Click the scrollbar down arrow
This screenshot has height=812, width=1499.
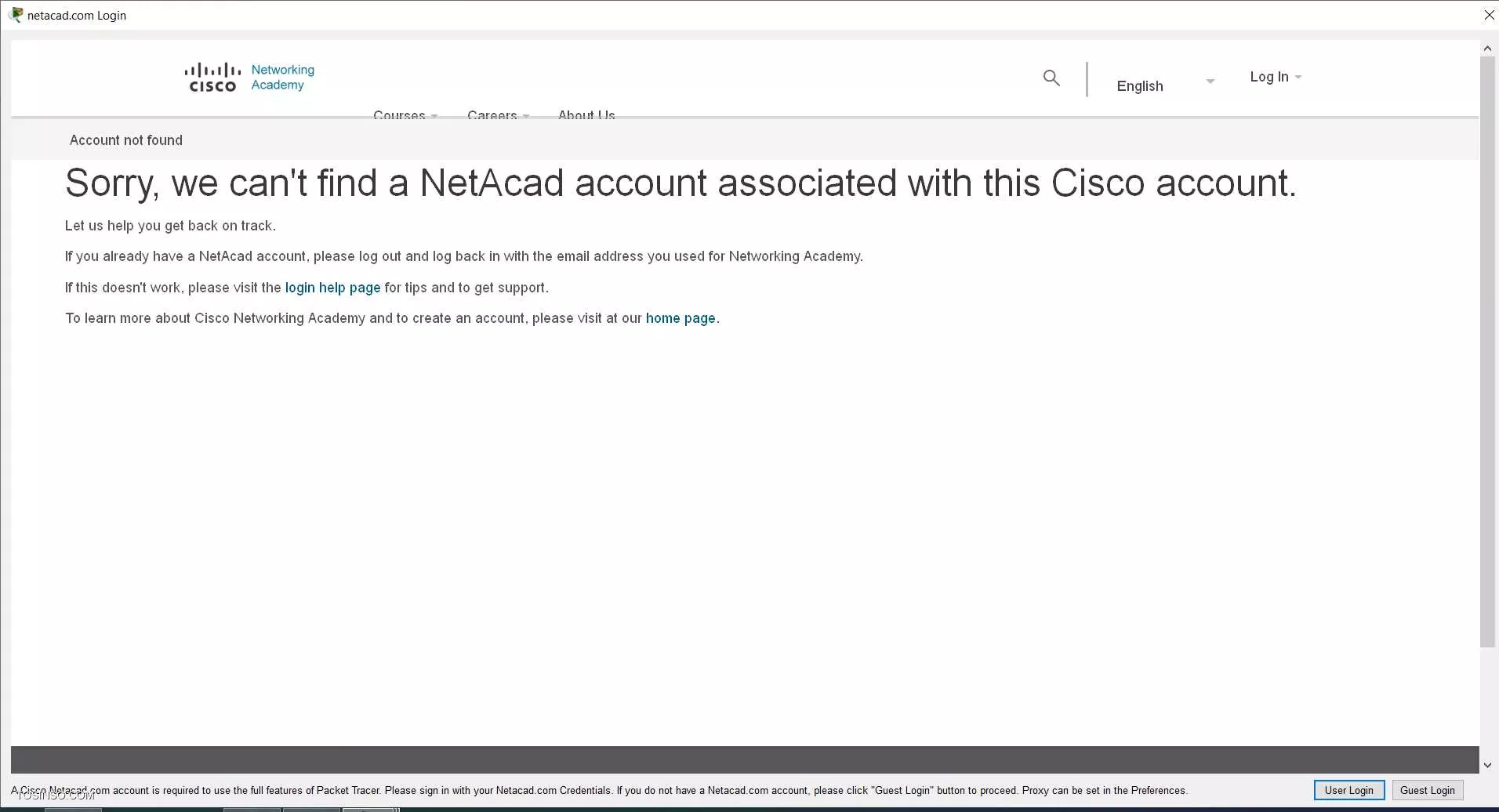tap(1487, 765)
